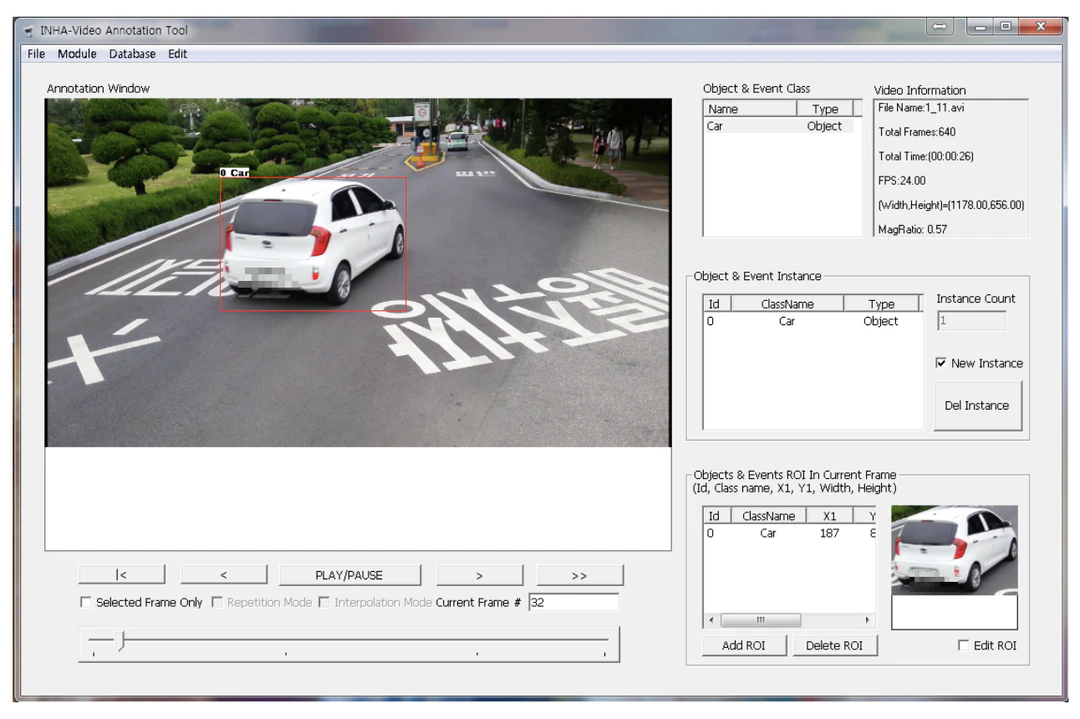Click the PLAY/PAUSE button
The height and width of the screenshot is (719, 1080).
point(349,575)
